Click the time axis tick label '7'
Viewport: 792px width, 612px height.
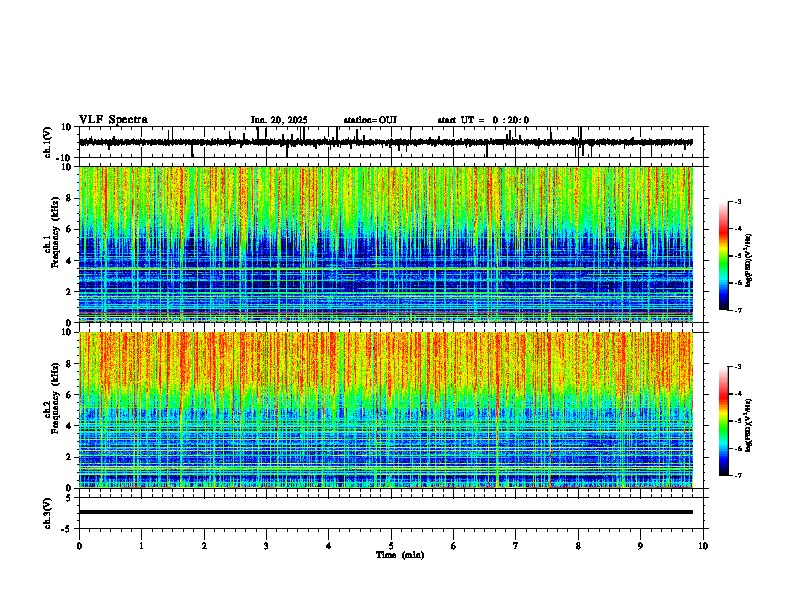coord(516,546)
